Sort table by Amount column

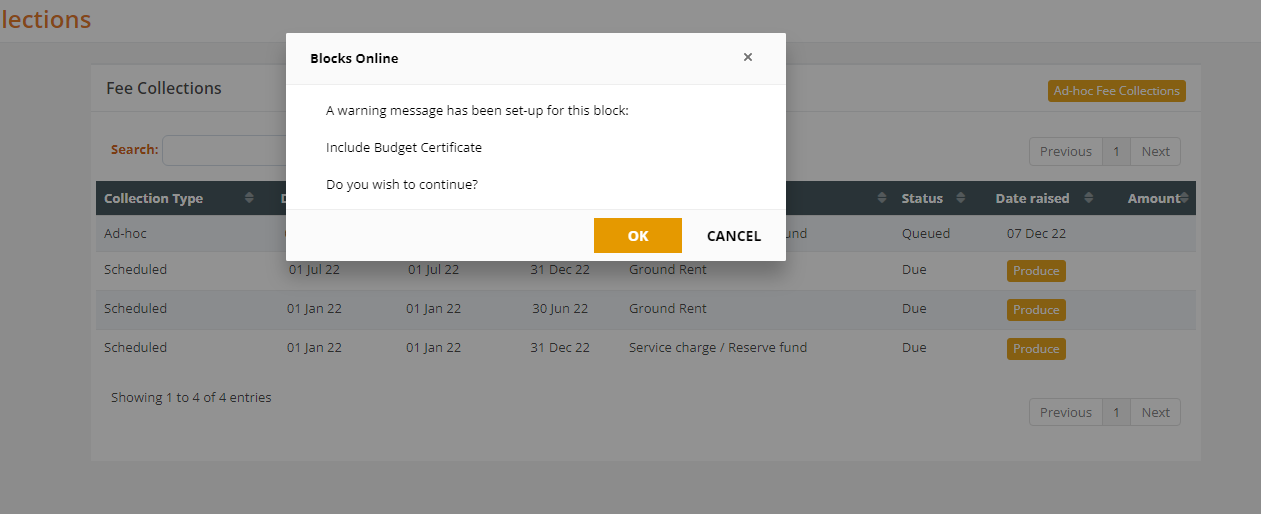click(1185, 198)
